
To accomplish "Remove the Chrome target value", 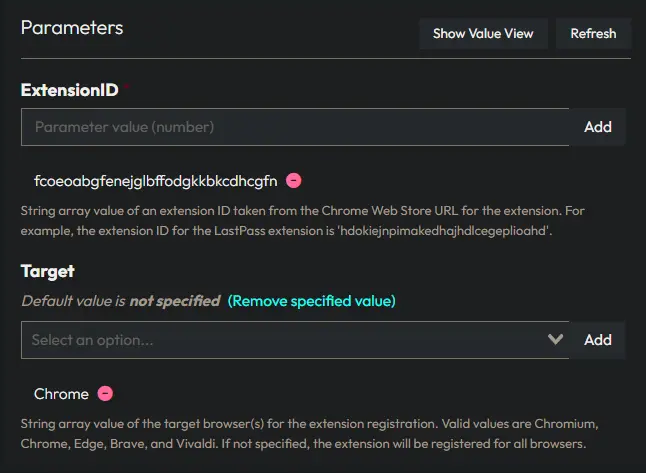I will (105, 394).
